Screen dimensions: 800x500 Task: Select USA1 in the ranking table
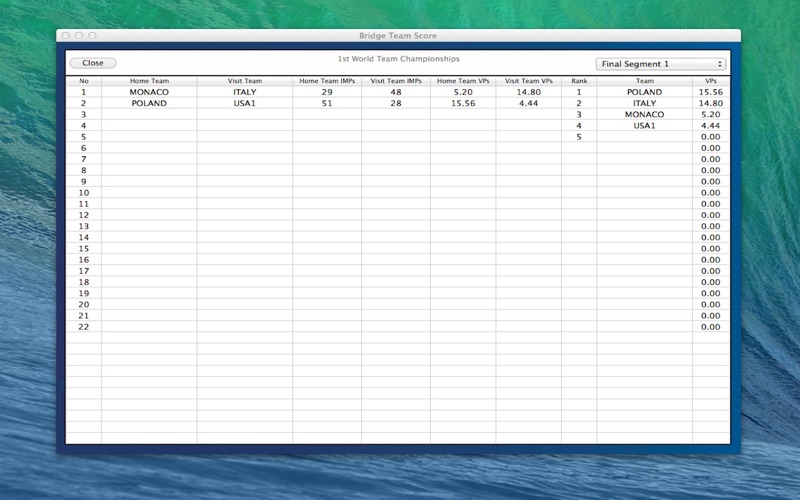[644, 126]
